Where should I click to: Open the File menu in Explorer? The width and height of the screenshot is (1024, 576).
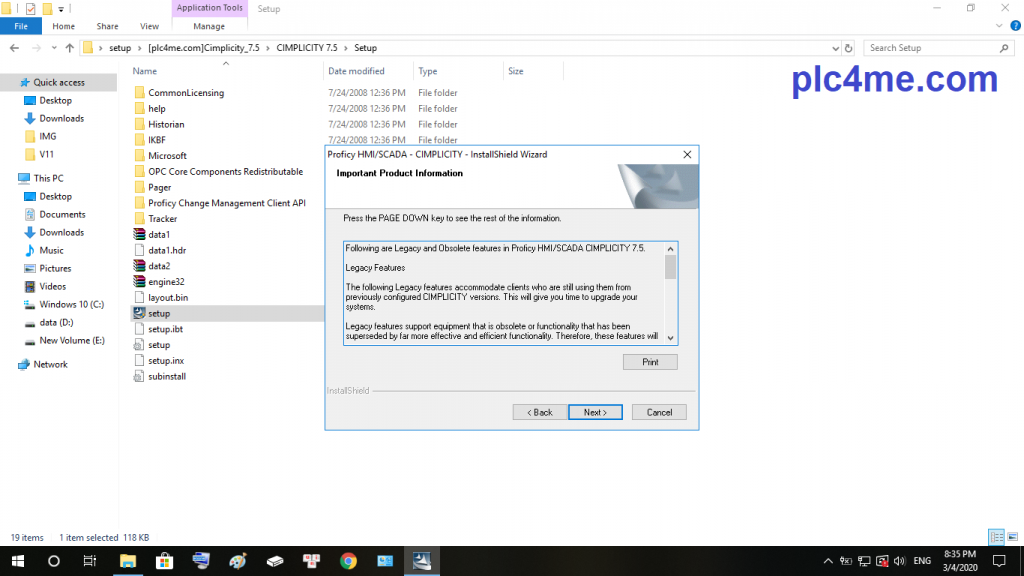20,26
